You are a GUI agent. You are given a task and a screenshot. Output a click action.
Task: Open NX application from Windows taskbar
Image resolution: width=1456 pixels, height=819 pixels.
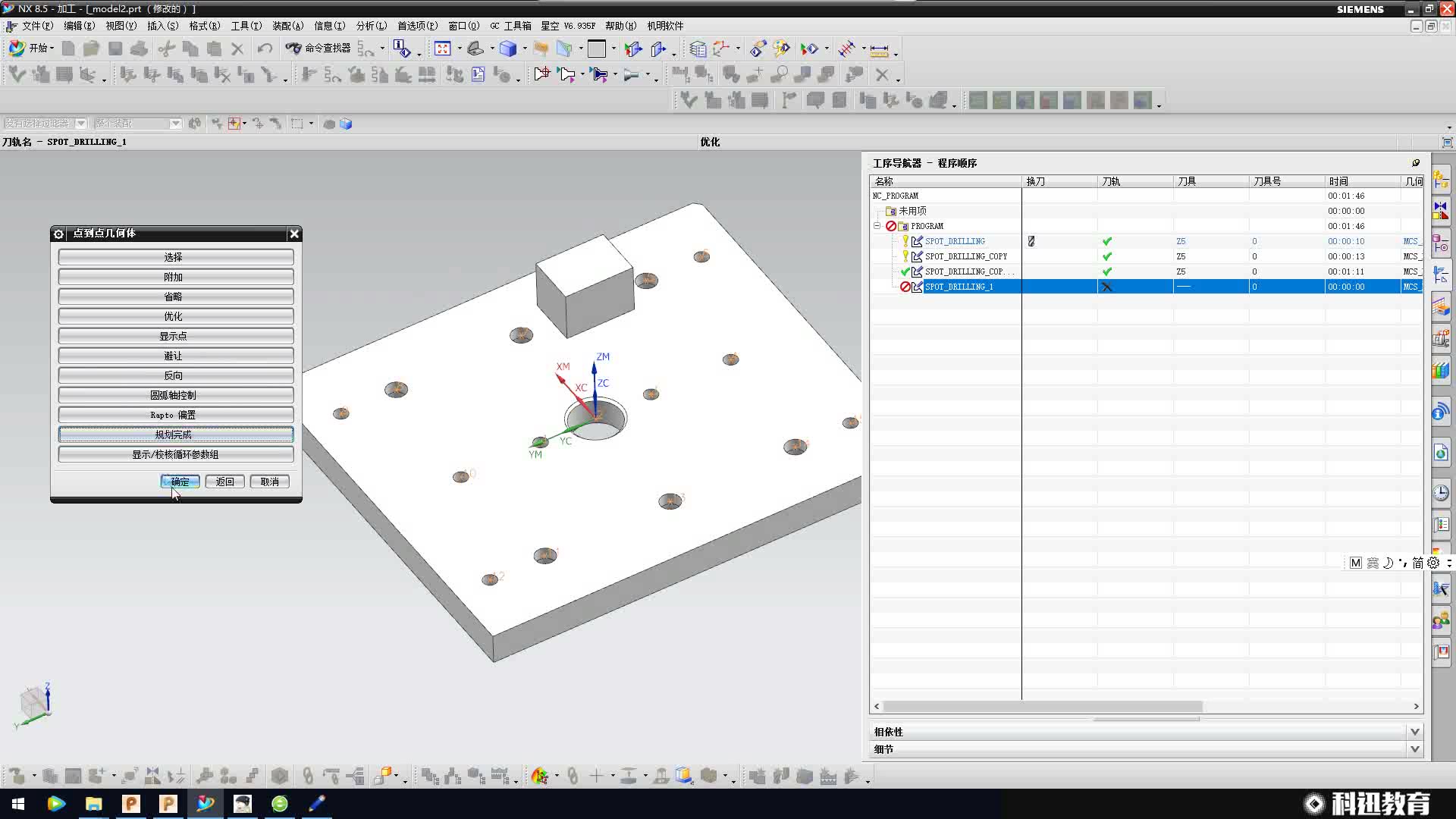click(x=206, y=803)
